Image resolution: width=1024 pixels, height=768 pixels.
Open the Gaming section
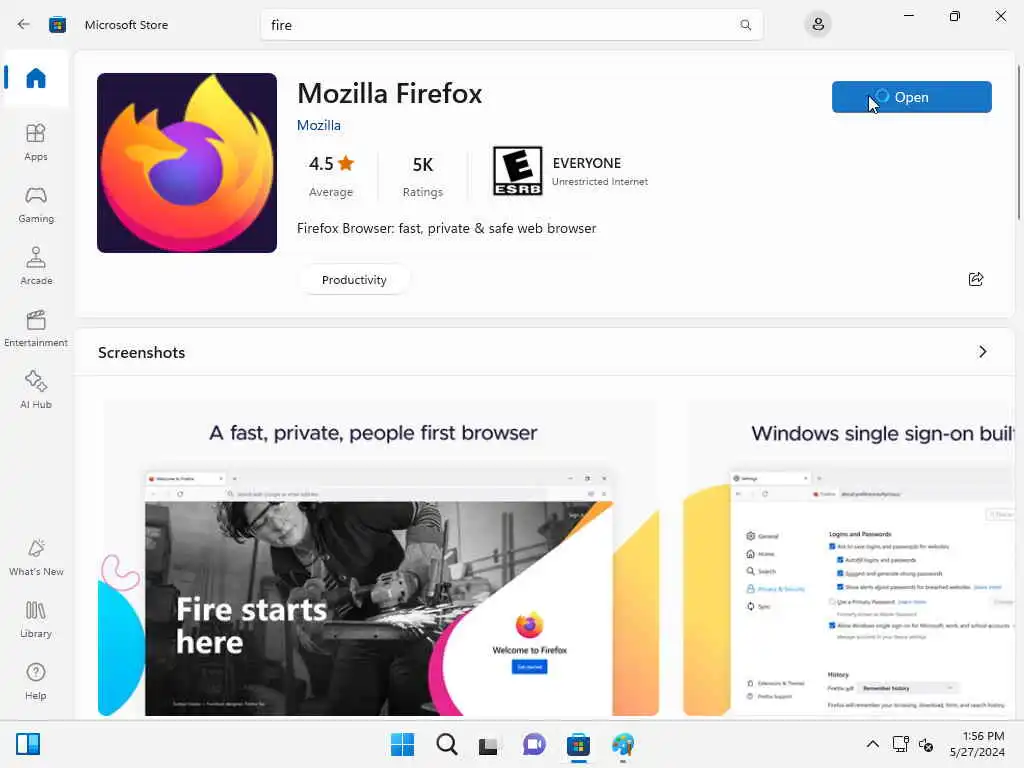36,204
